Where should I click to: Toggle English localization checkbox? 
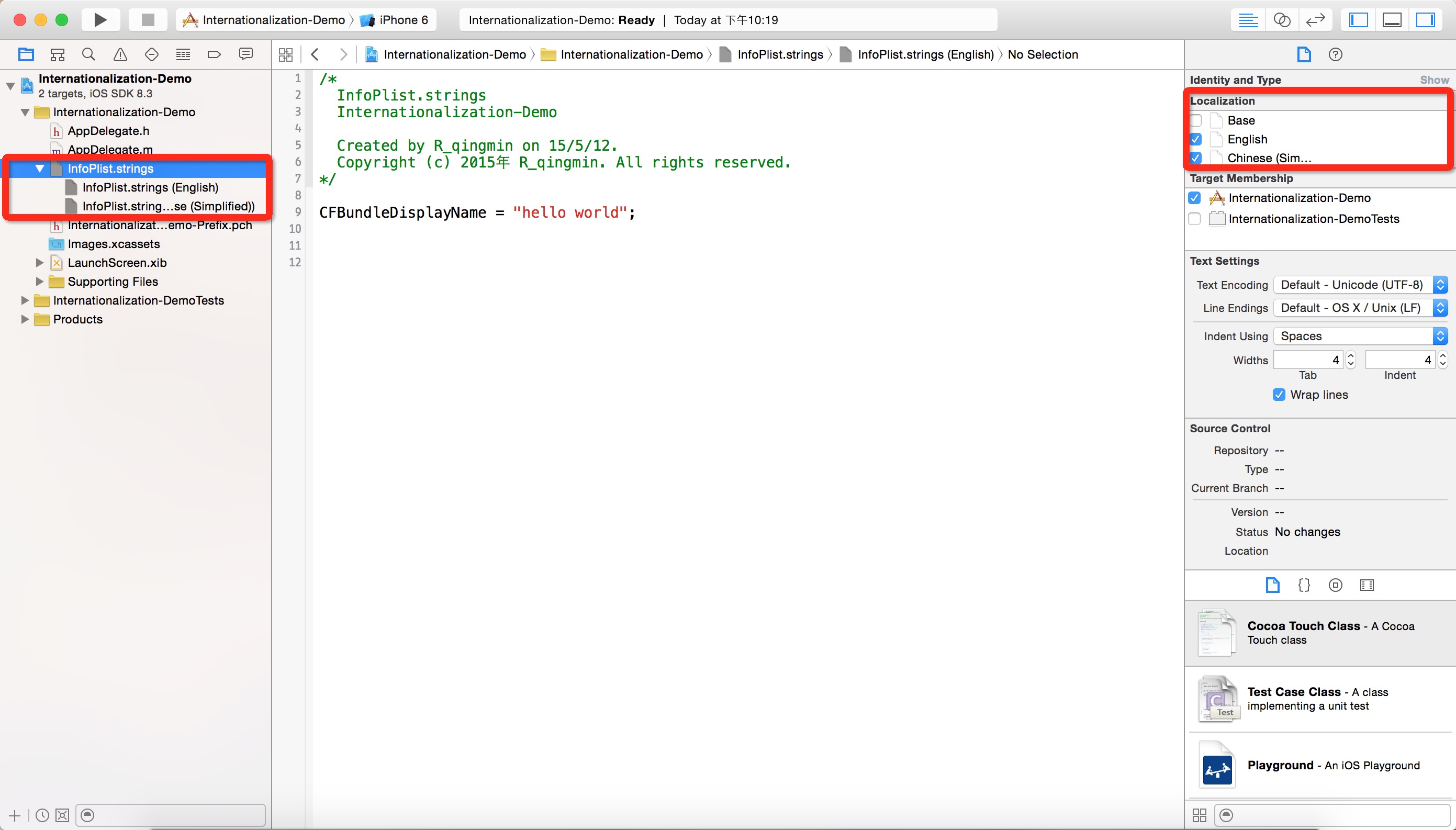[1197, 139]
